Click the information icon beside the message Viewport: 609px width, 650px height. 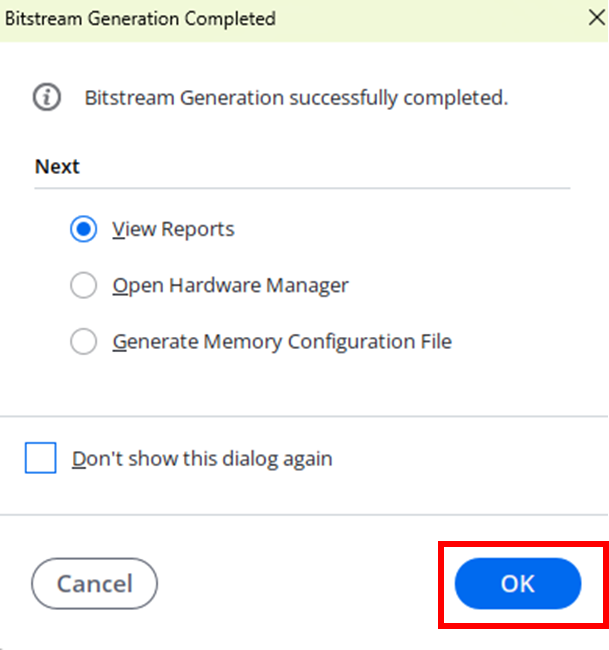tap(47, 97)
